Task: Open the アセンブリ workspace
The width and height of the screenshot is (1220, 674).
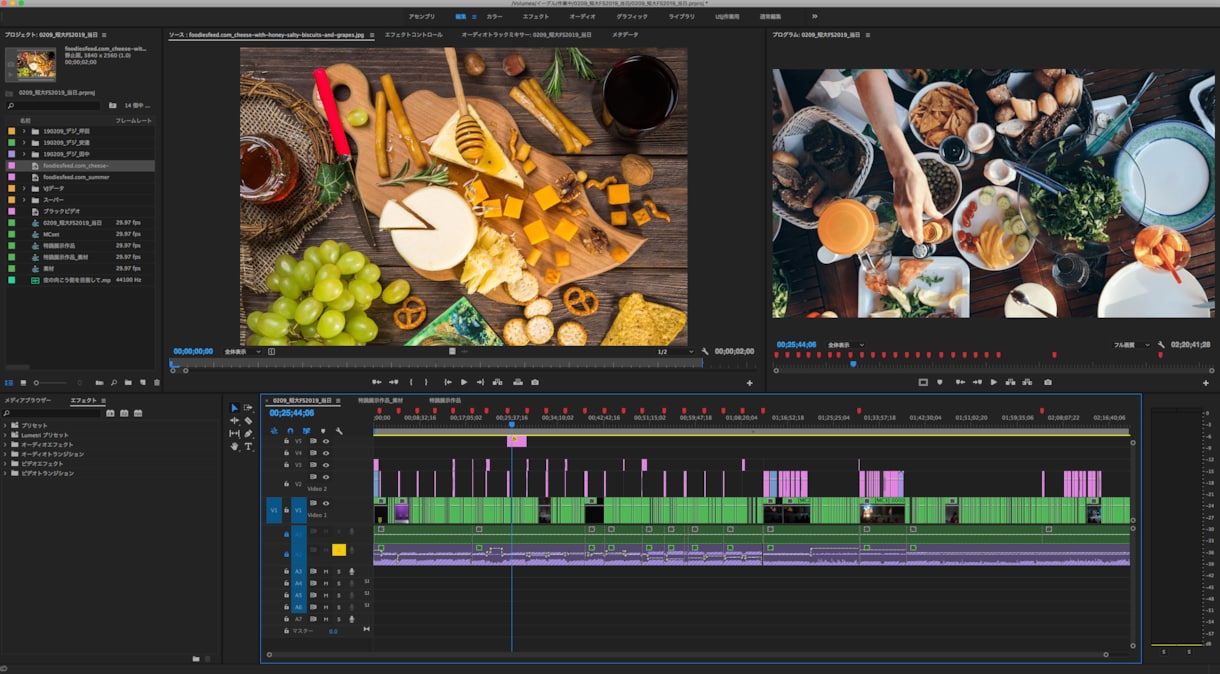Action: (421, 16)
